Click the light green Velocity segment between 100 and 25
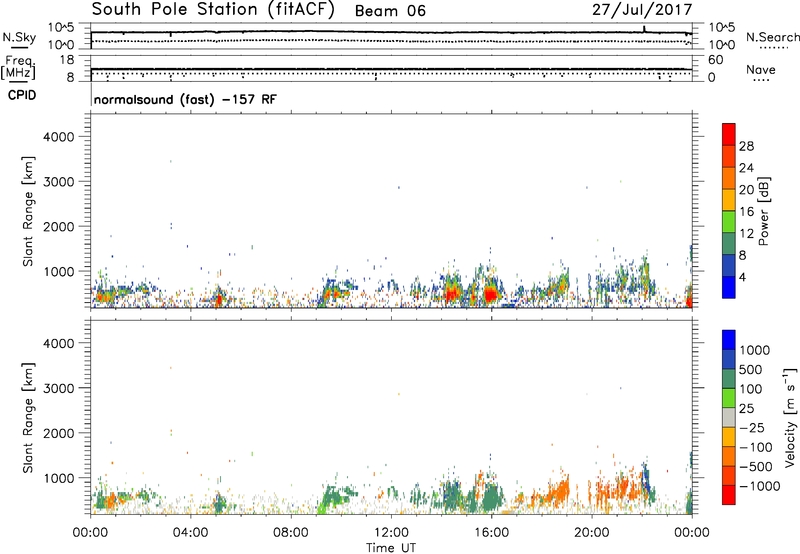Viewport: 800px width, 554px height. point(729,398)
